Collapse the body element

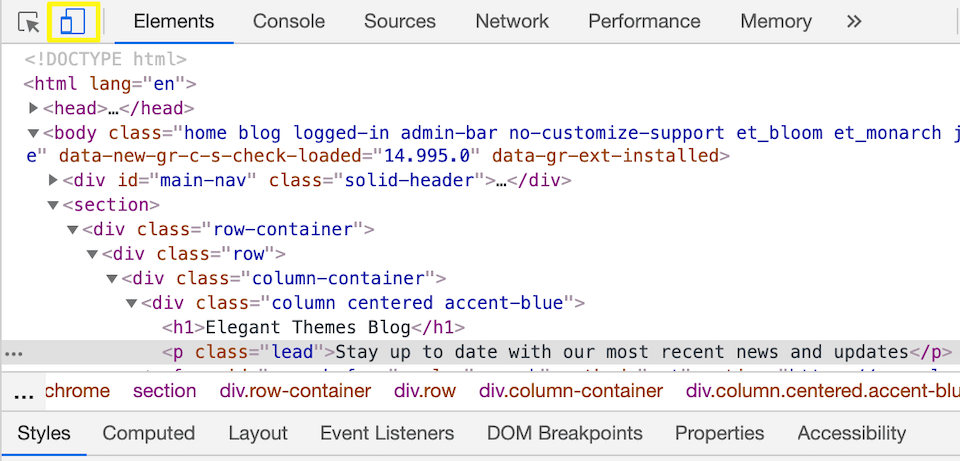[34, 133]
